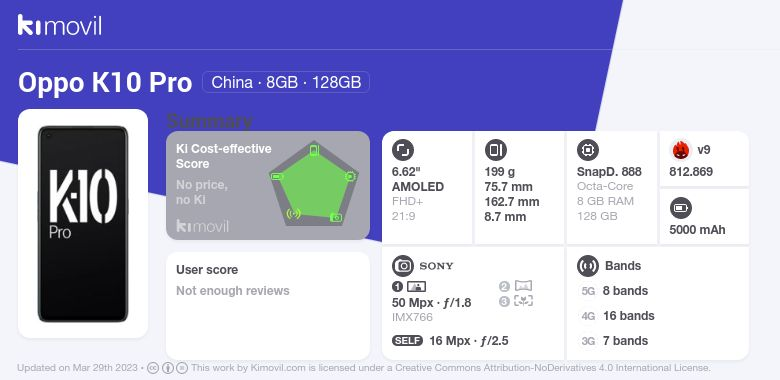This screenshot has width=780, height=380.
Task: Click the processor chip icon above SnapD. 888
Action: [588, 150]
